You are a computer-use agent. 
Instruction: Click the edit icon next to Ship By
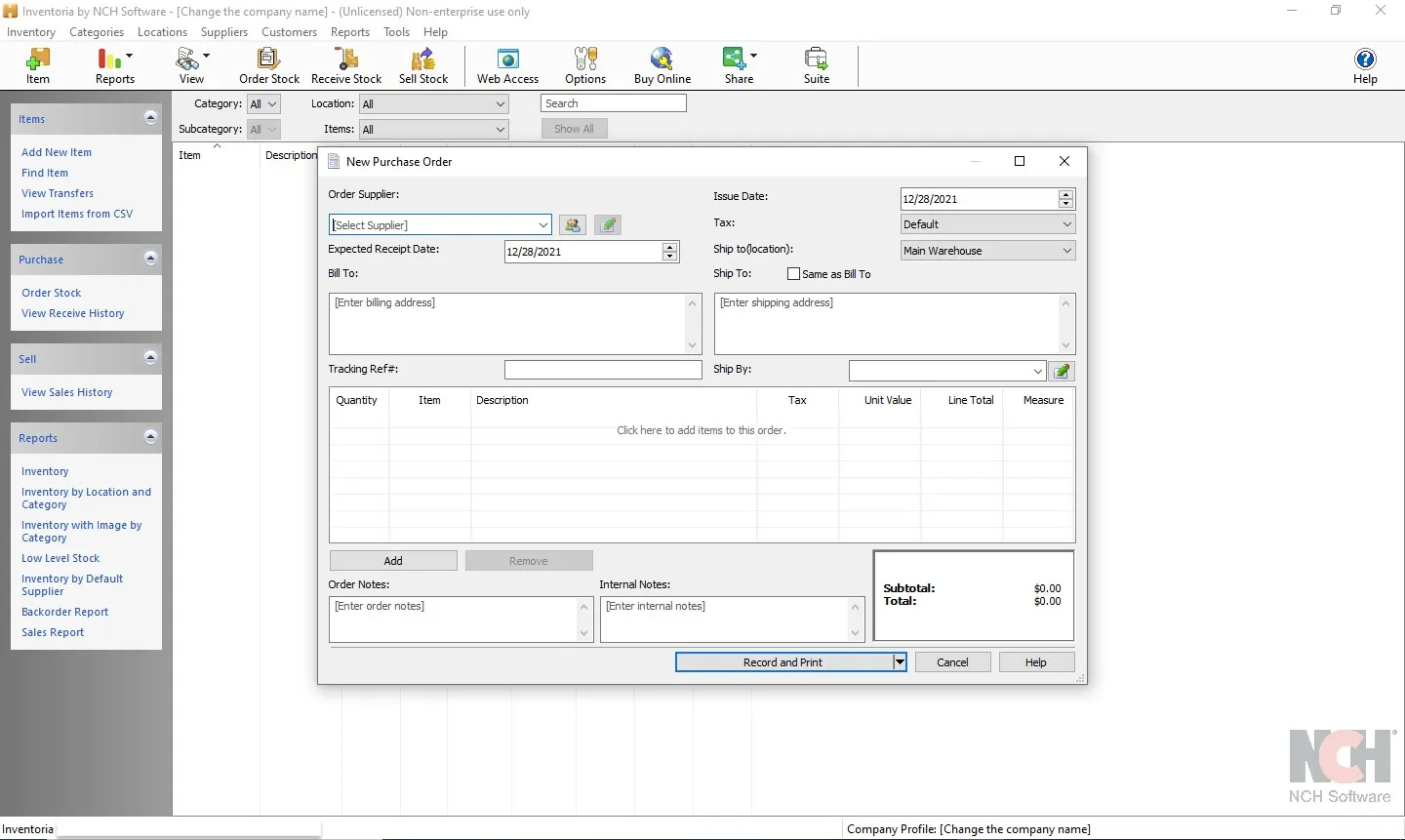click(1062, 371)
